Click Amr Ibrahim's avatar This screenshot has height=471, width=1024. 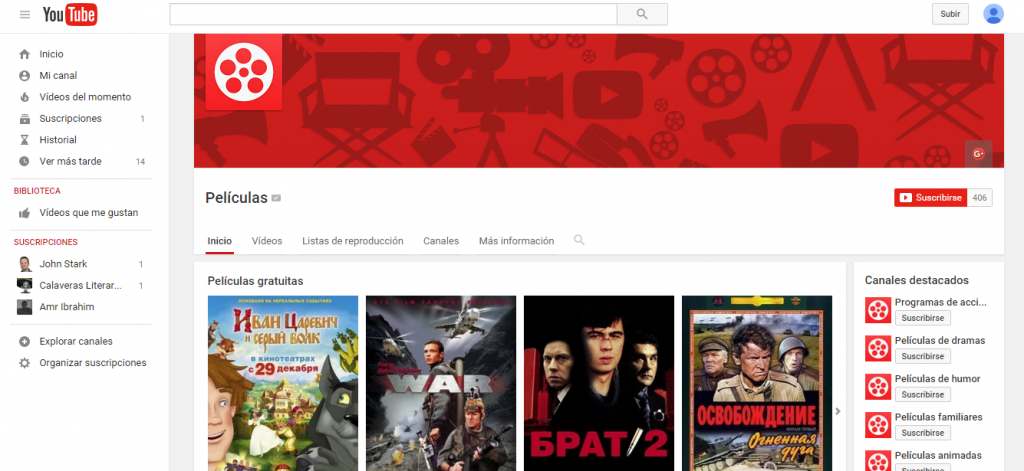25,307
